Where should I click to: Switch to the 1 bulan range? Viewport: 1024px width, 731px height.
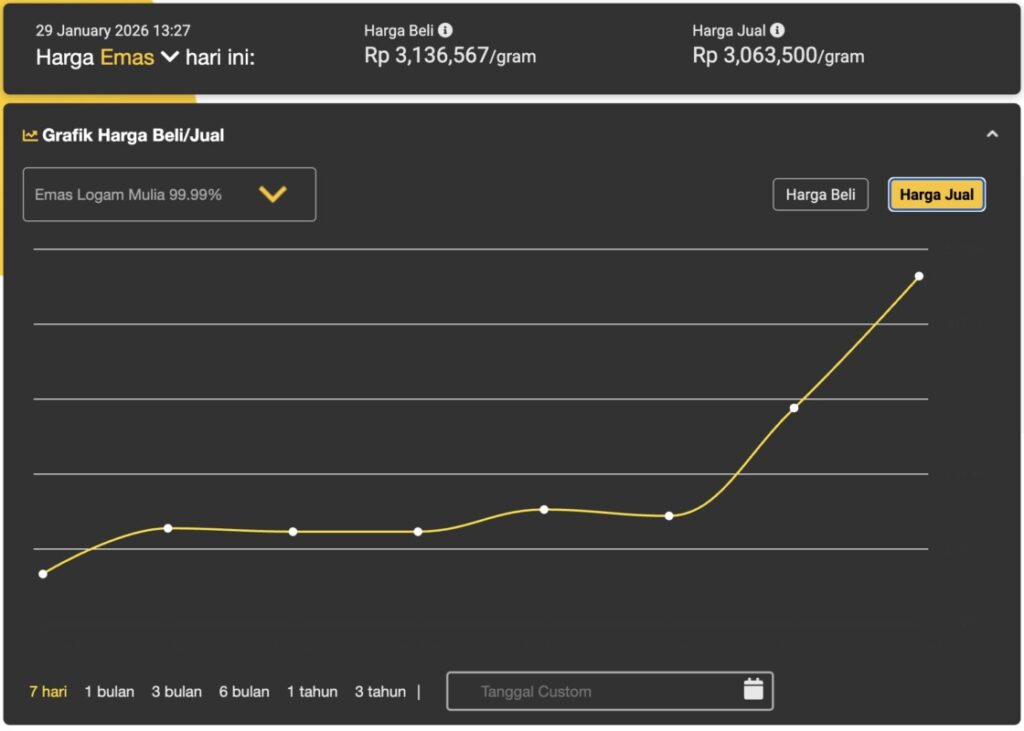pyautogui.click(x=108, y=691)
